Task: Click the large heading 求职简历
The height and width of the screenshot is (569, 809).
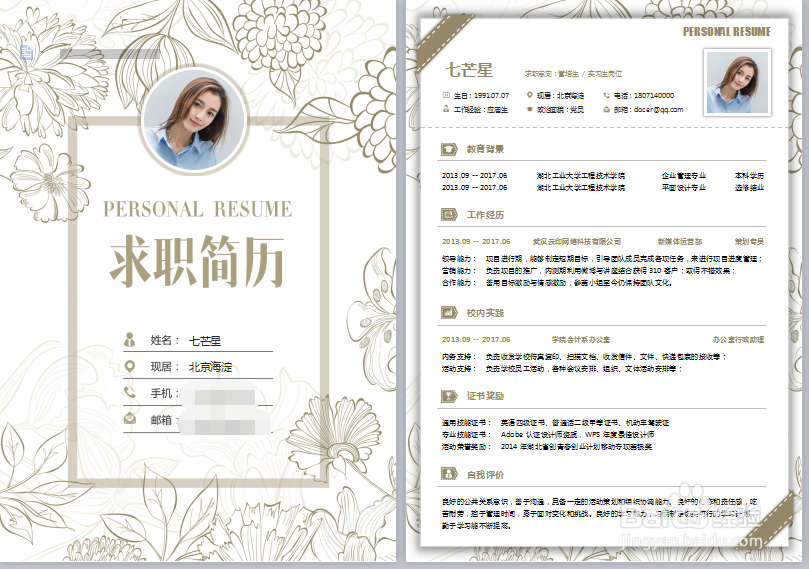Action: tap(197, 261)
